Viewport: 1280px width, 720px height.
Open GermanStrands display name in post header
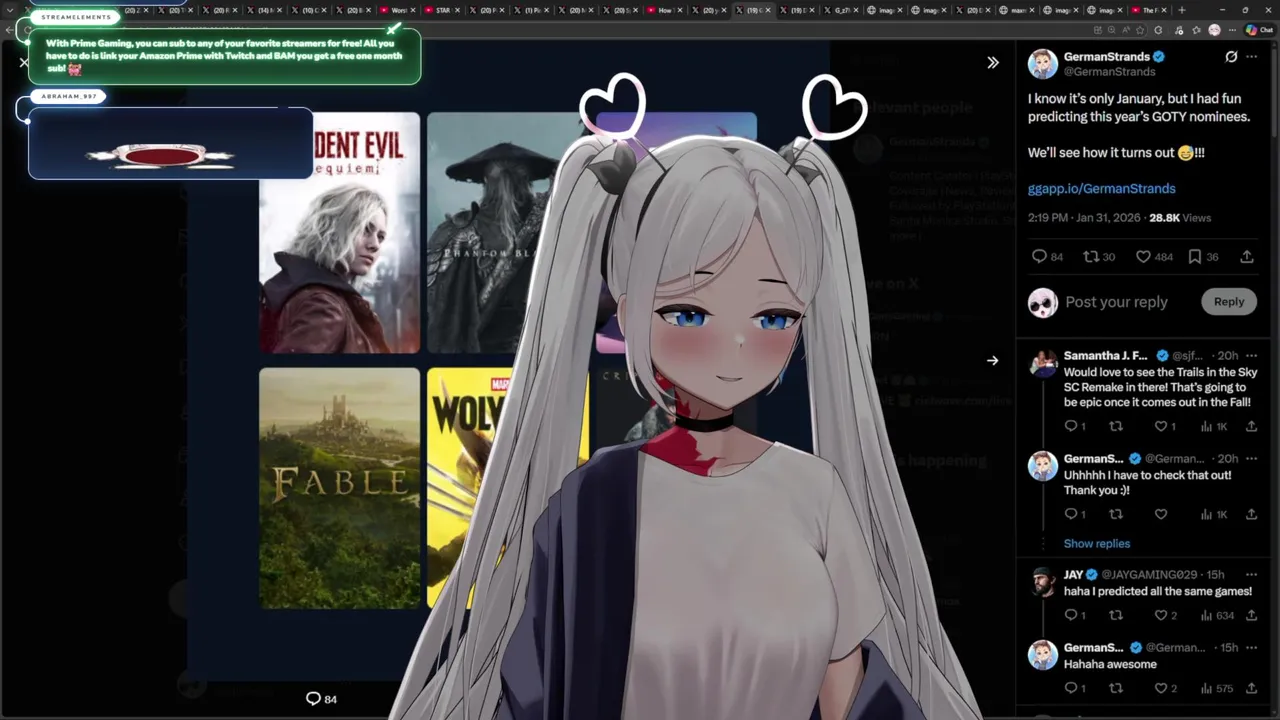point(1106,56)
